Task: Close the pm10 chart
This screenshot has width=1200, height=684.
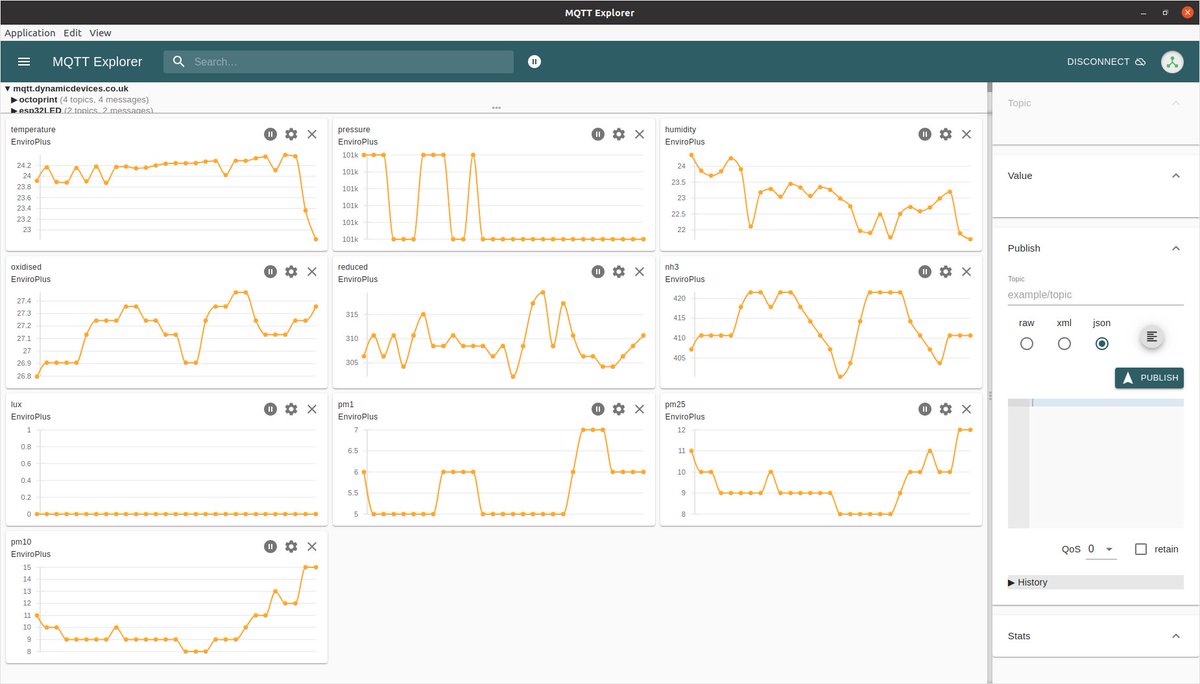Action: click(312, 546)
